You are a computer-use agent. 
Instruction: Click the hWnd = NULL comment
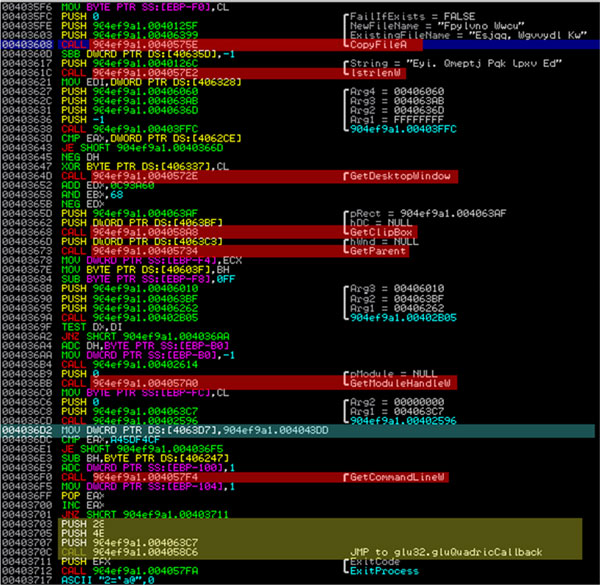(x=384, y=242)
